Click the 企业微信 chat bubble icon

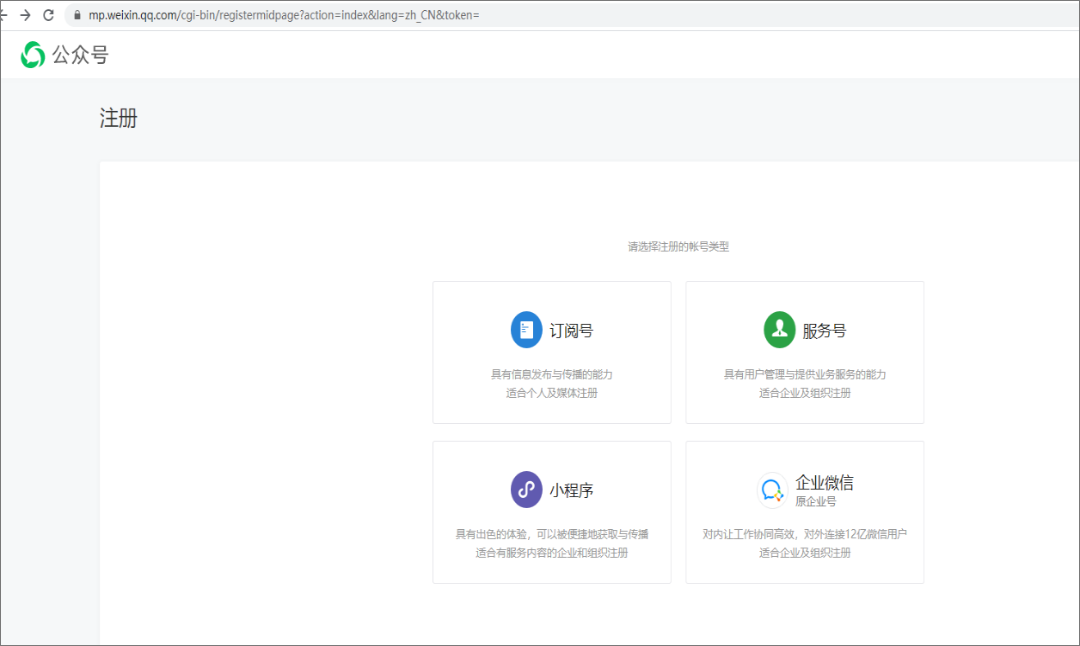click(773, 490)
